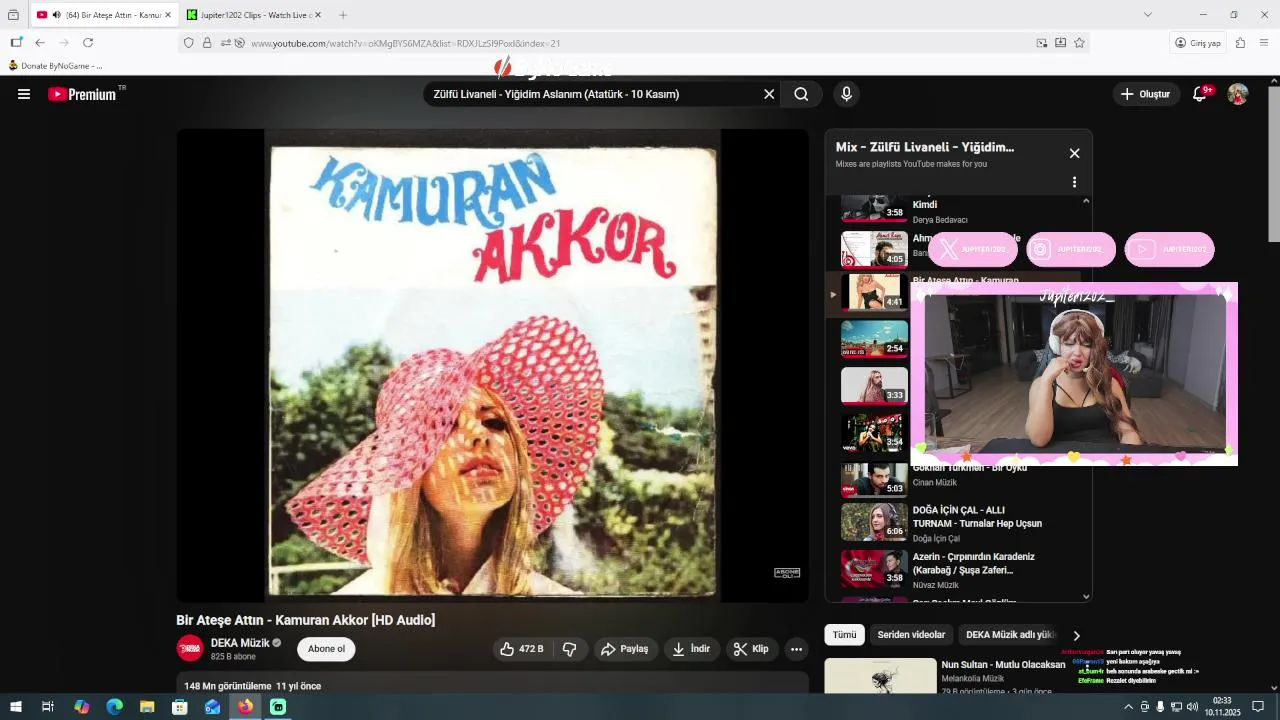Viewport: 1280px width, 720px height.
Task: Subscribe with Abone ol button
Action: [x=326, y=649]
